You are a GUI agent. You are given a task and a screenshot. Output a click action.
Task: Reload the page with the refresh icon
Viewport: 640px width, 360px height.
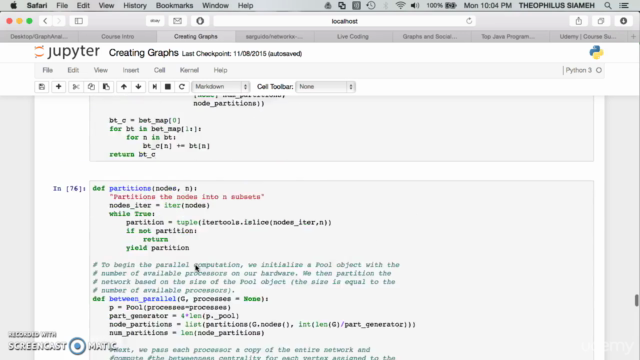469,21
